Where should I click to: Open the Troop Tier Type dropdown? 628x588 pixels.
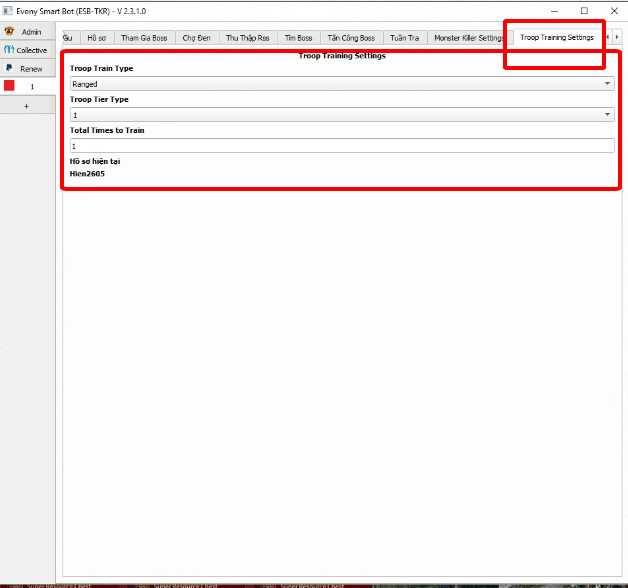(x=341, y=115)
